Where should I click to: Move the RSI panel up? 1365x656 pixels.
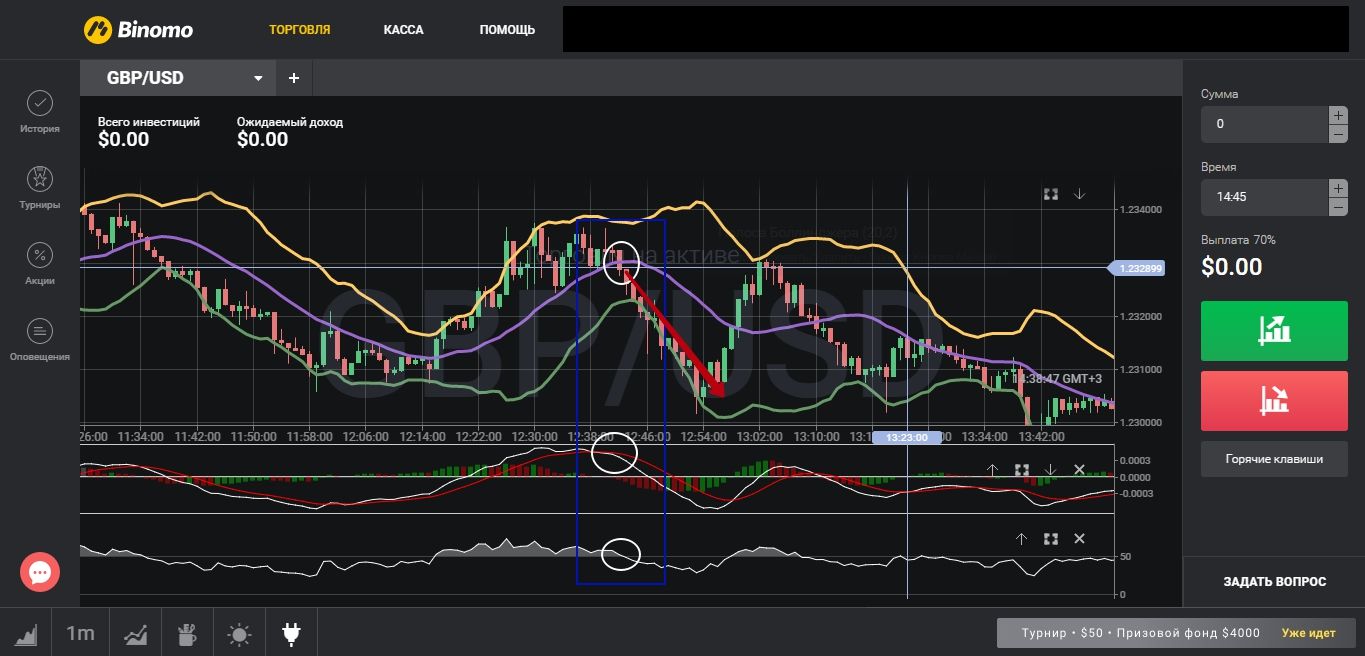[x=1021, y=539]
